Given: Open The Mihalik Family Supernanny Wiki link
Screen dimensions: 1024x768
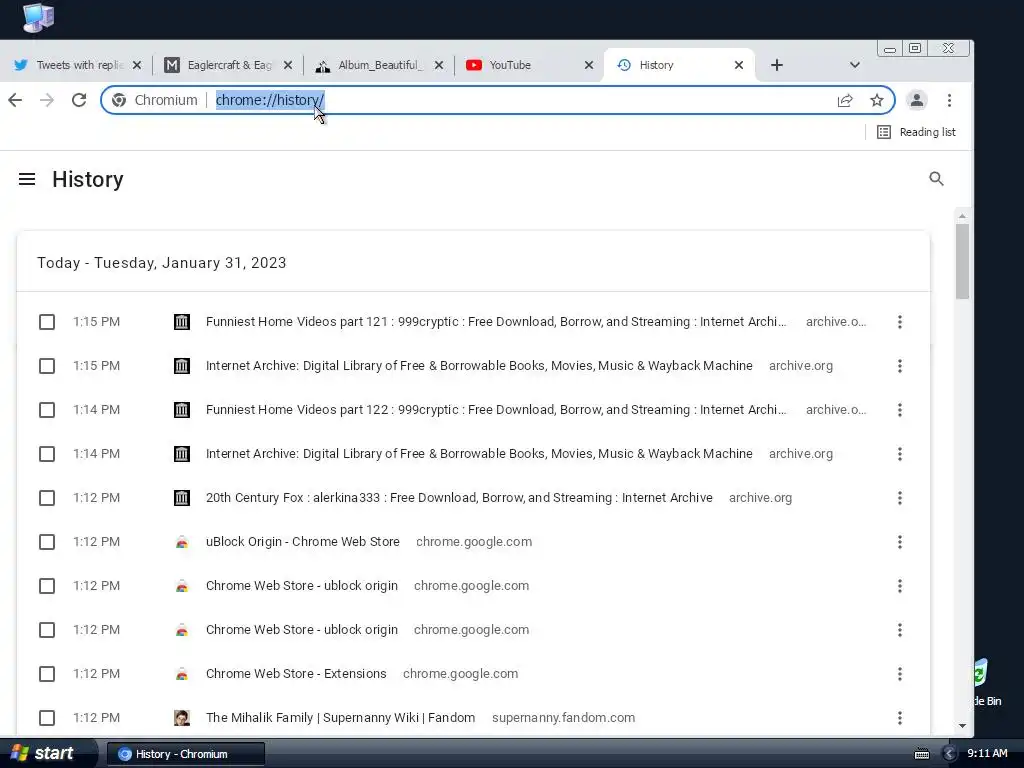Looking at the screenshot, I should point(340,718).
